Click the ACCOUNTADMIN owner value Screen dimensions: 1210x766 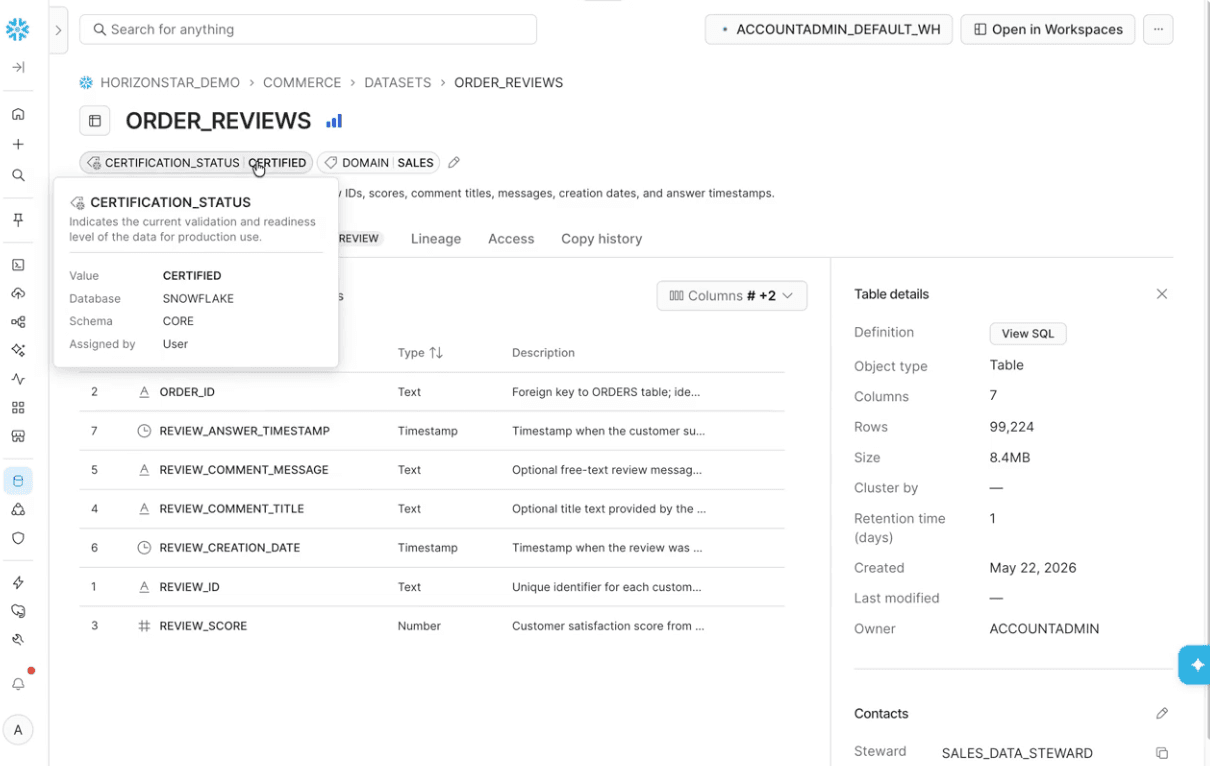[x=1044, y=629]
